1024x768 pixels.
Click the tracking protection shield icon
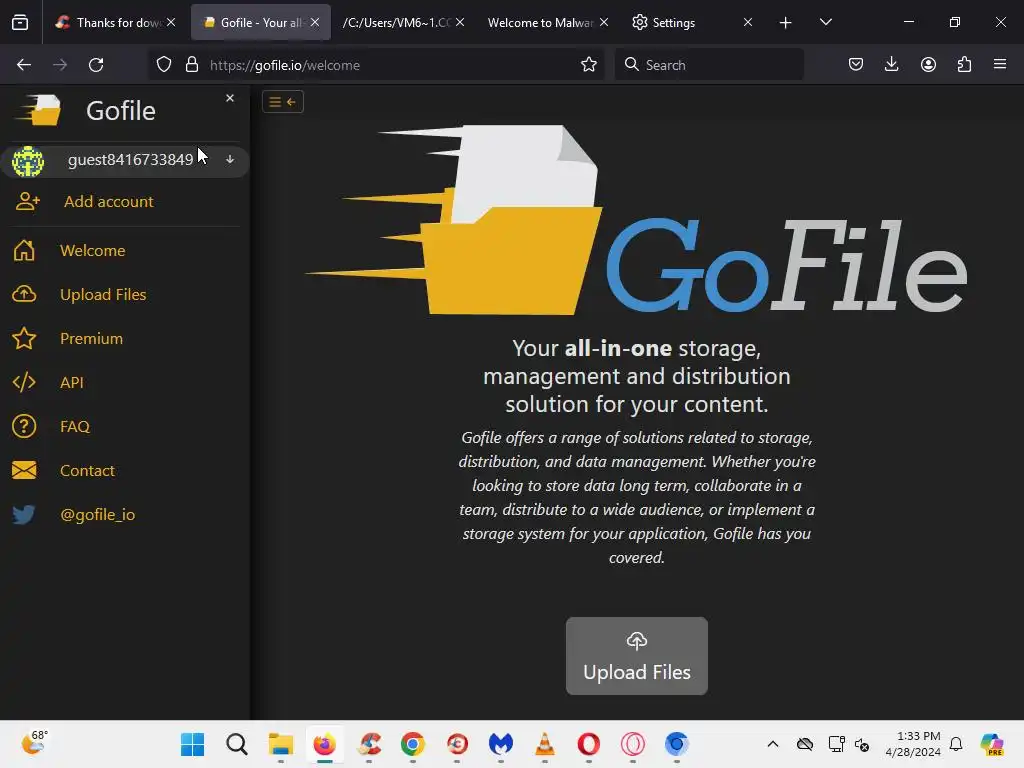[x=164, y=65]
